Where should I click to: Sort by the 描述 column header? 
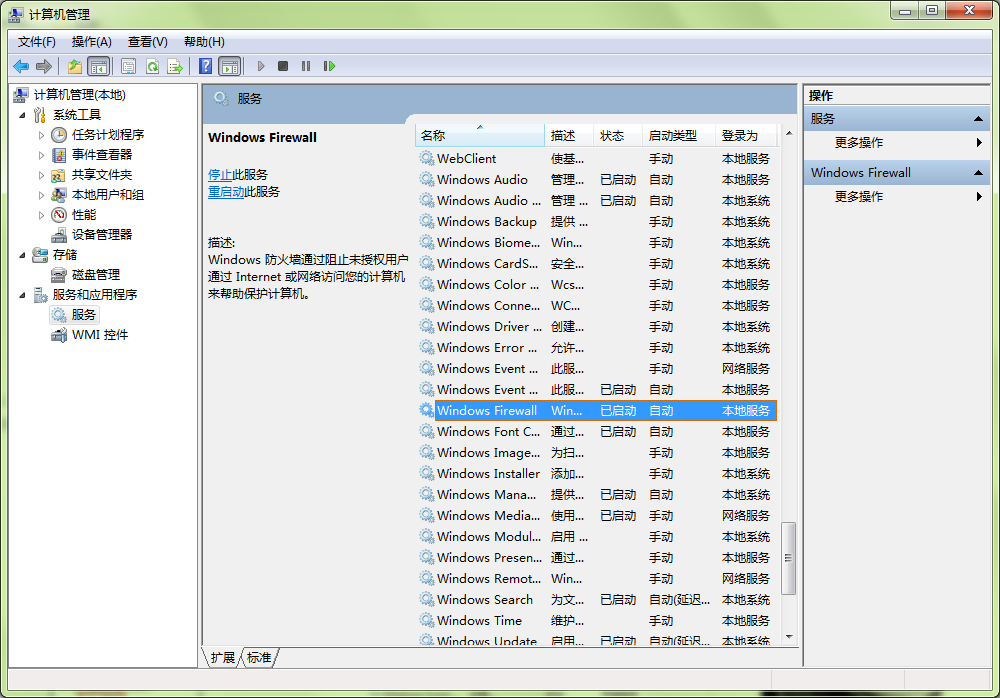(569, 135)
